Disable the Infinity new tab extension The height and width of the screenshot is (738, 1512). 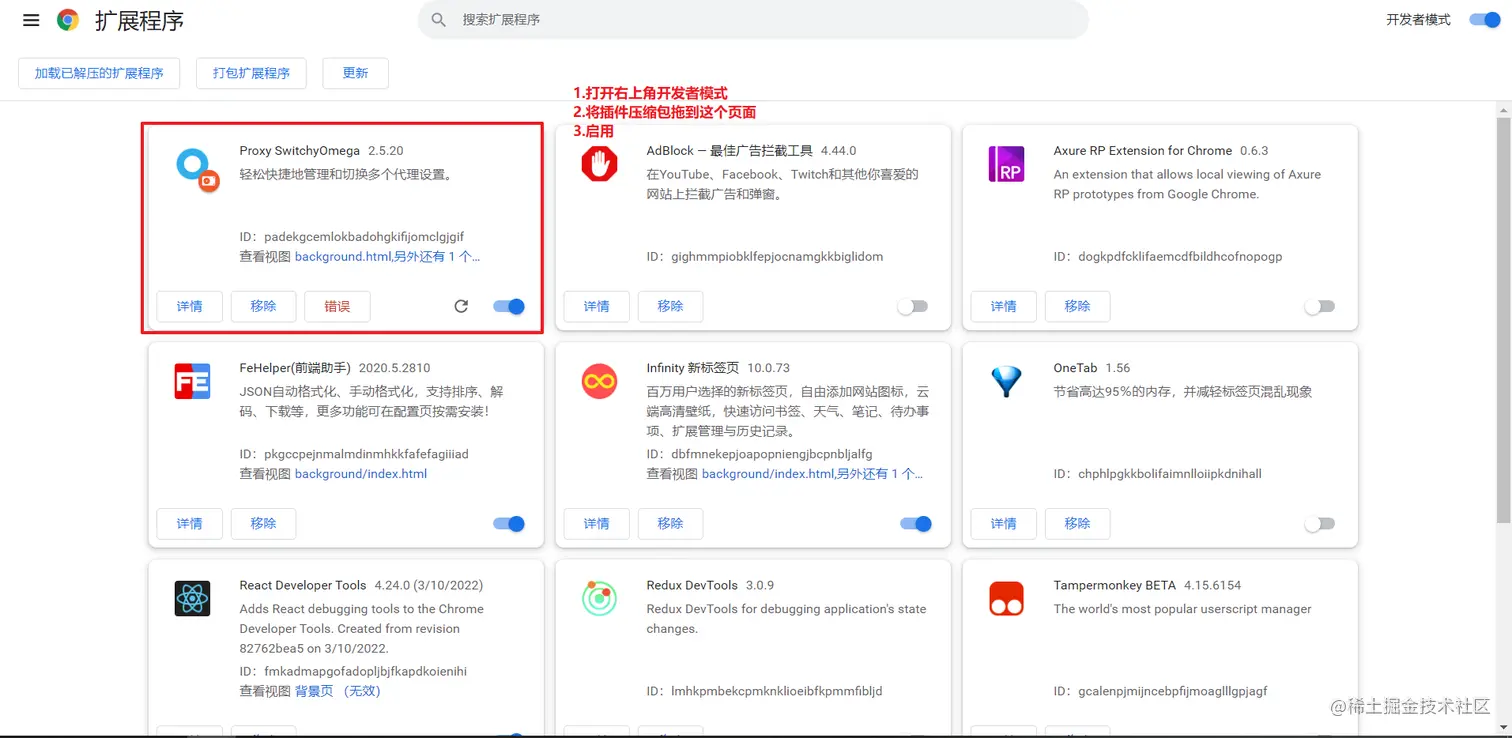pos(916,523)
